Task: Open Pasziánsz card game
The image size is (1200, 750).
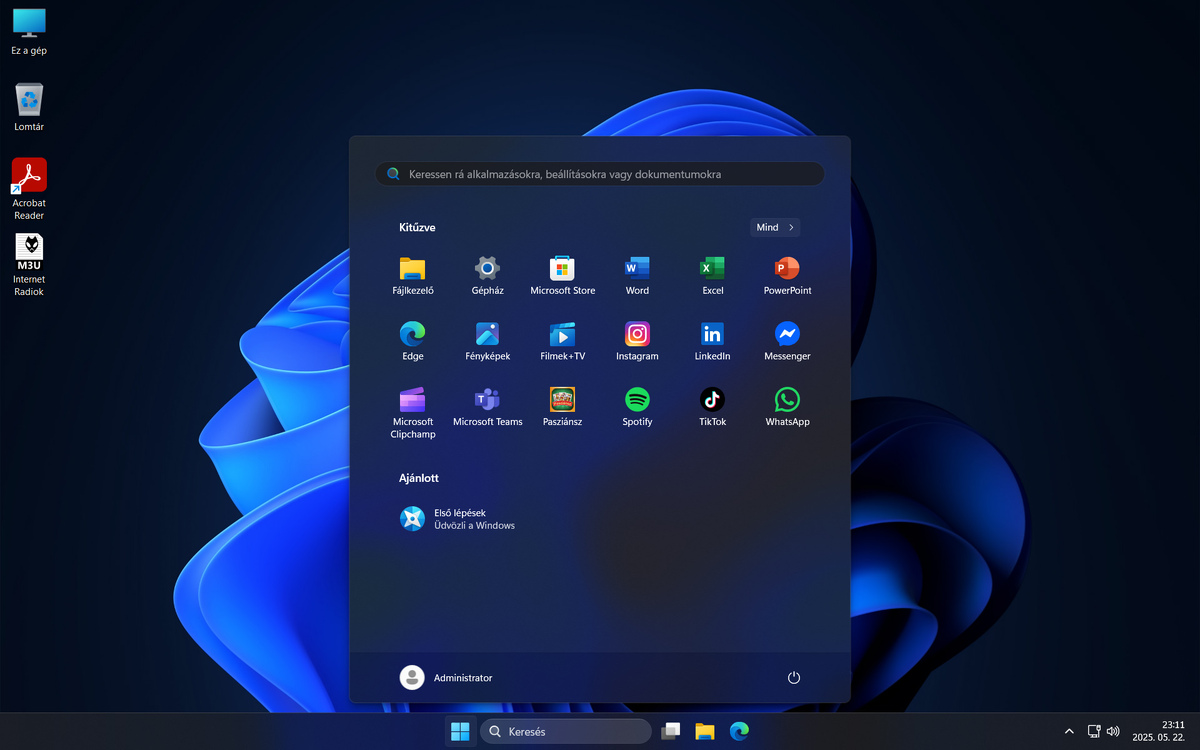Action: click(562, 407)
